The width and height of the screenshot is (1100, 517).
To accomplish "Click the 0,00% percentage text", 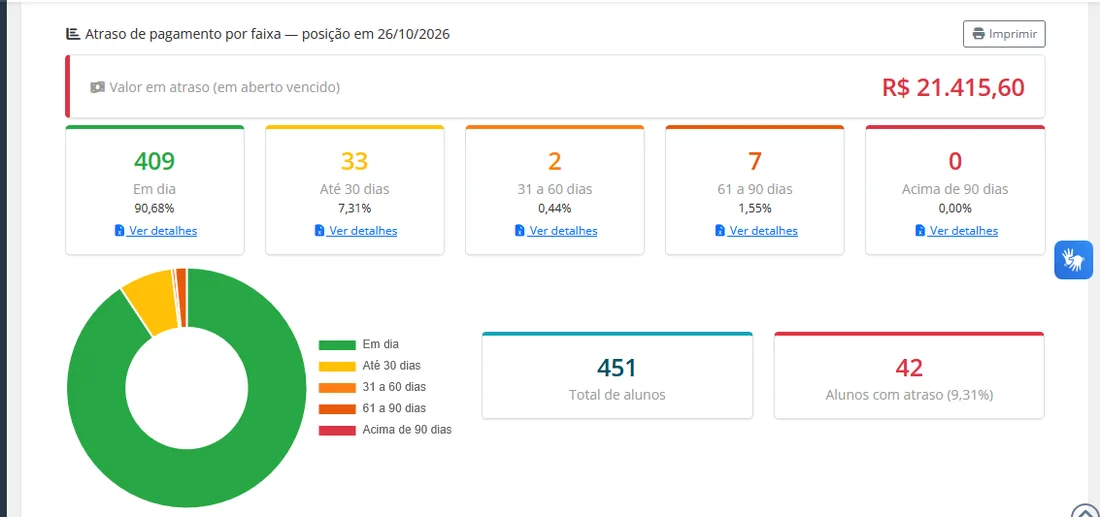I will tap(955, 208).
